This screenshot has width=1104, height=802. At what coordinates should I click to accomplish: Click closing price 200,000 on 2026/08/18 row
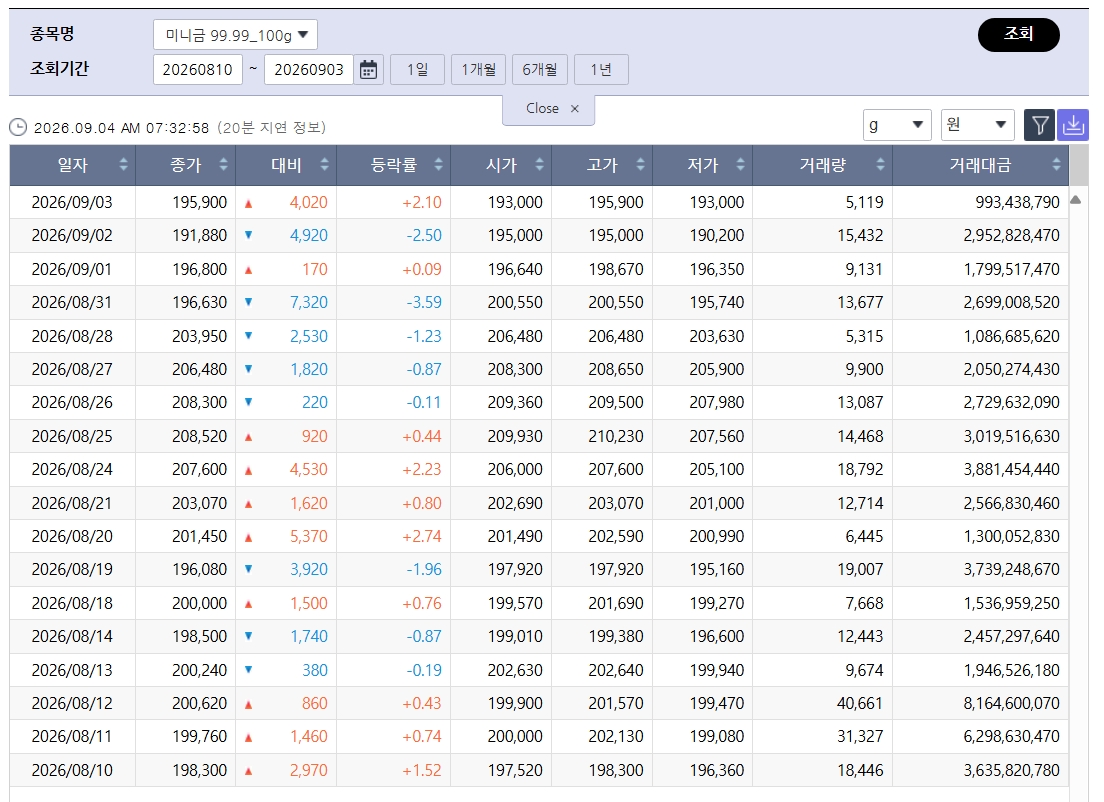[x=200, y=603]
